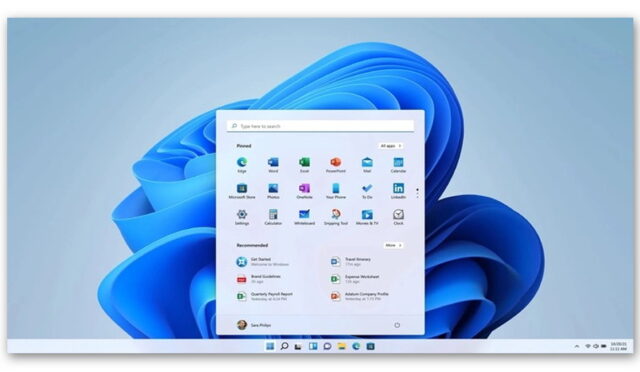Viewport: 640px width, 372px height.
Task: Open the Calendar app
Action: [398, 165]
